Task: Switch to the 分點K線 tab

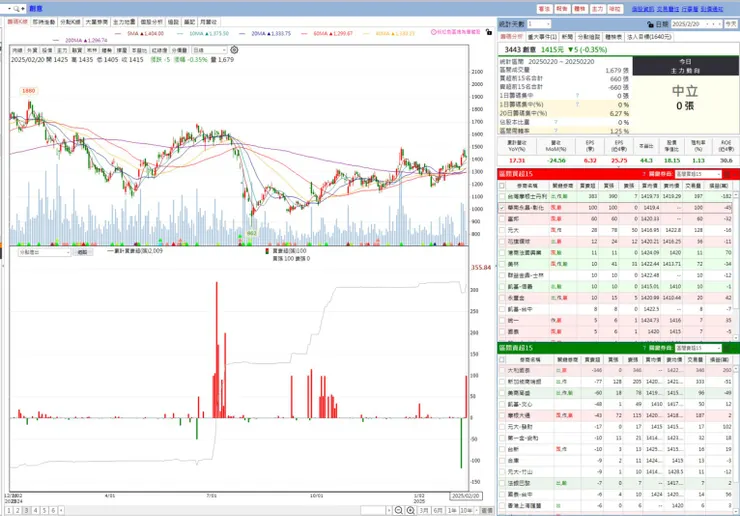Action: tap(70, 22)
